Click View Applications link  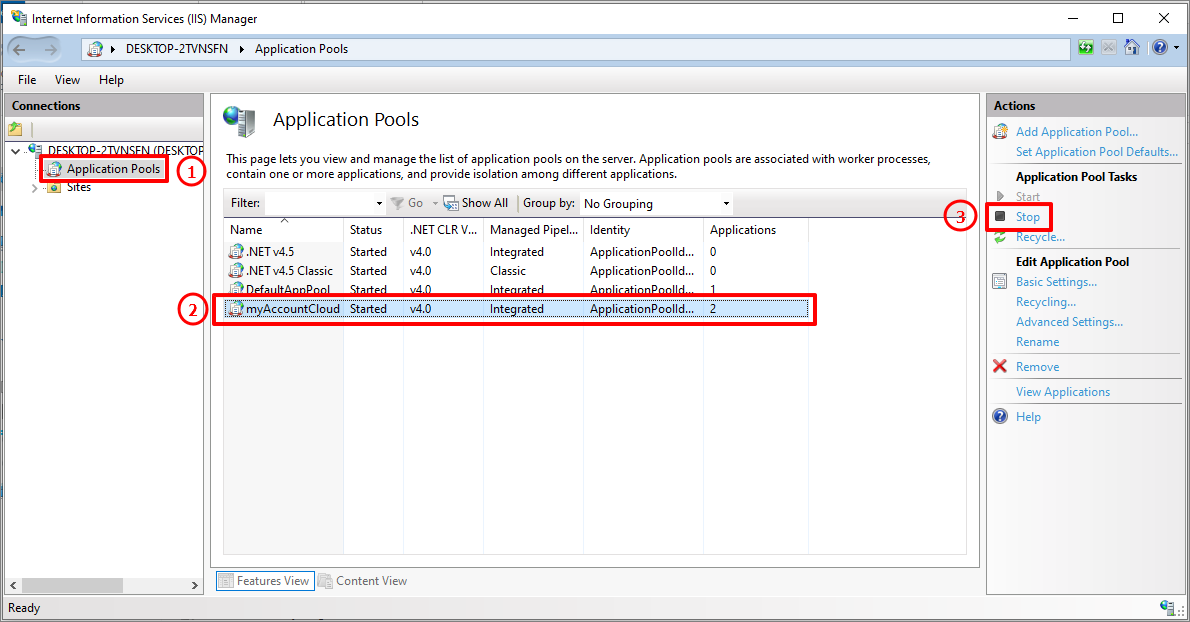coord(1062,392)
